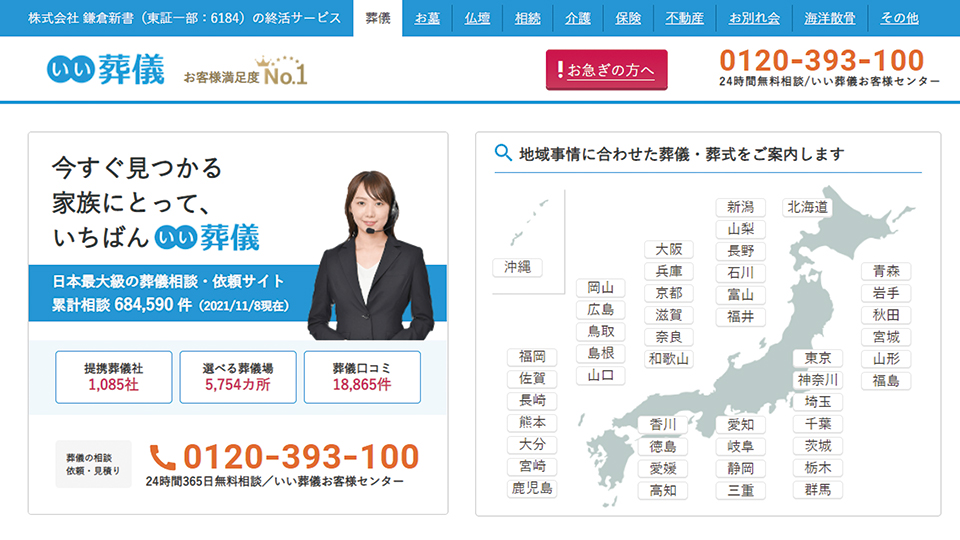Click the magnifier icon beside 地域事情 heading
Viewport: 960px width, 540px height.
click(503, 152)
